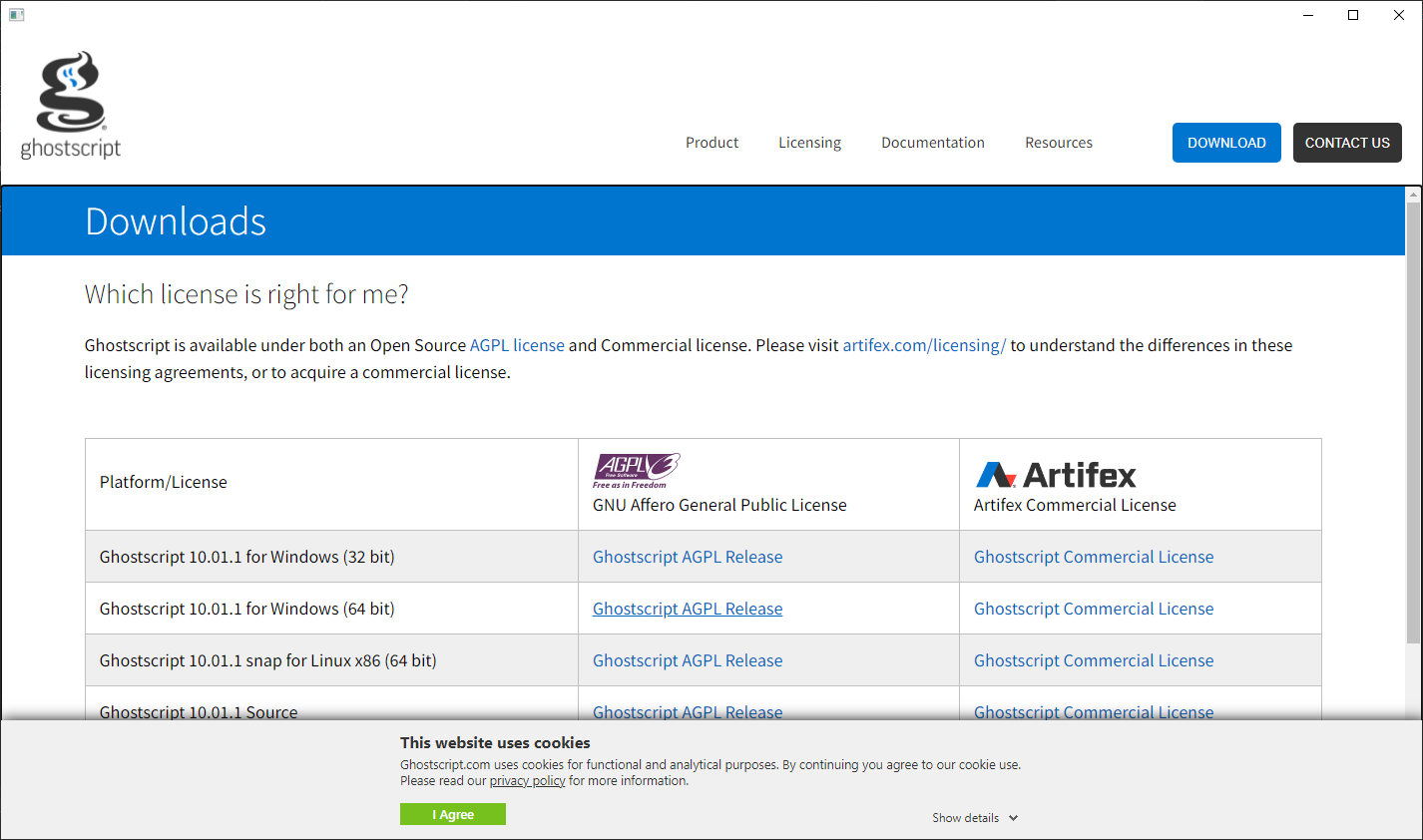Accept cookies with the I Agree button
This screenshot has width=1423, height=840.
[x=452, y=814]
